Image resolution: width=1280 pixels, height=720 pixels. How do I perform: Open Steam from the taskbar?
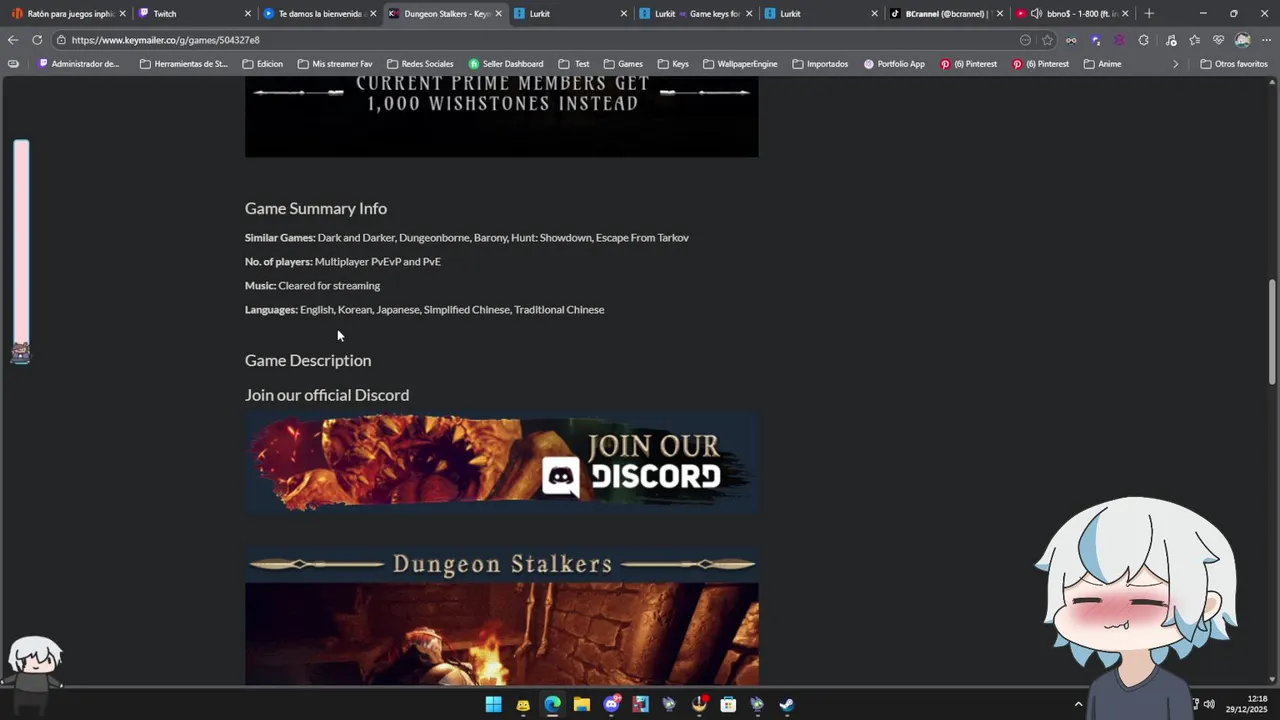787,704
